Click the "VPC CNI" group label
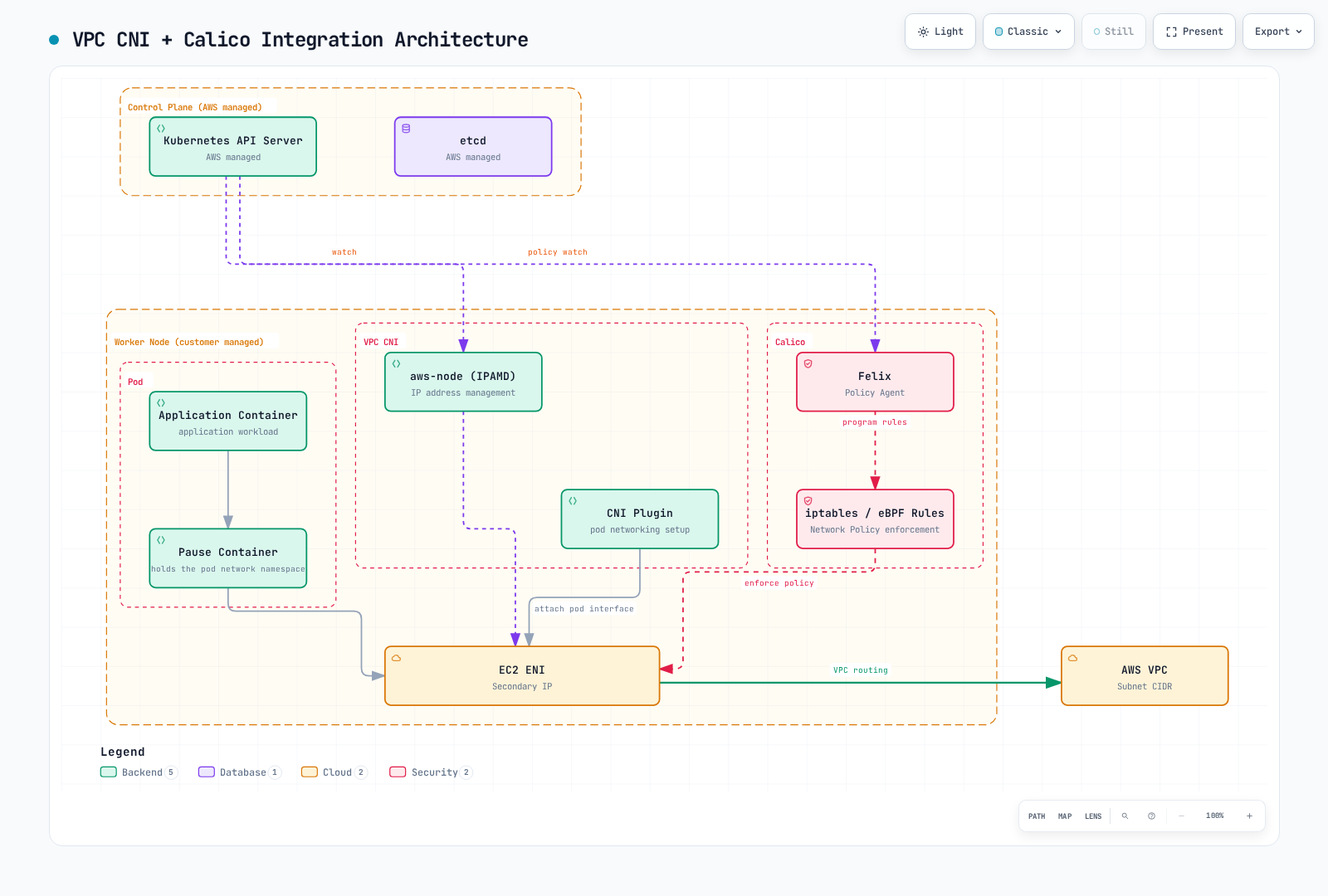The height and width of the screenshot is (896, 1328). [x=381, y=342]
